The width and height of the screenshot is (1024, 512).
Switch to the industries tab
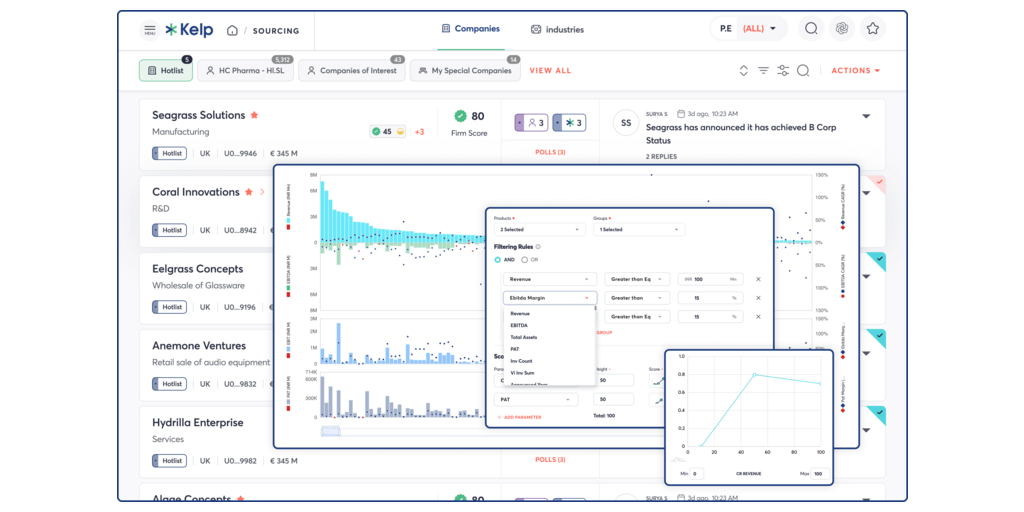click(557, 30)
